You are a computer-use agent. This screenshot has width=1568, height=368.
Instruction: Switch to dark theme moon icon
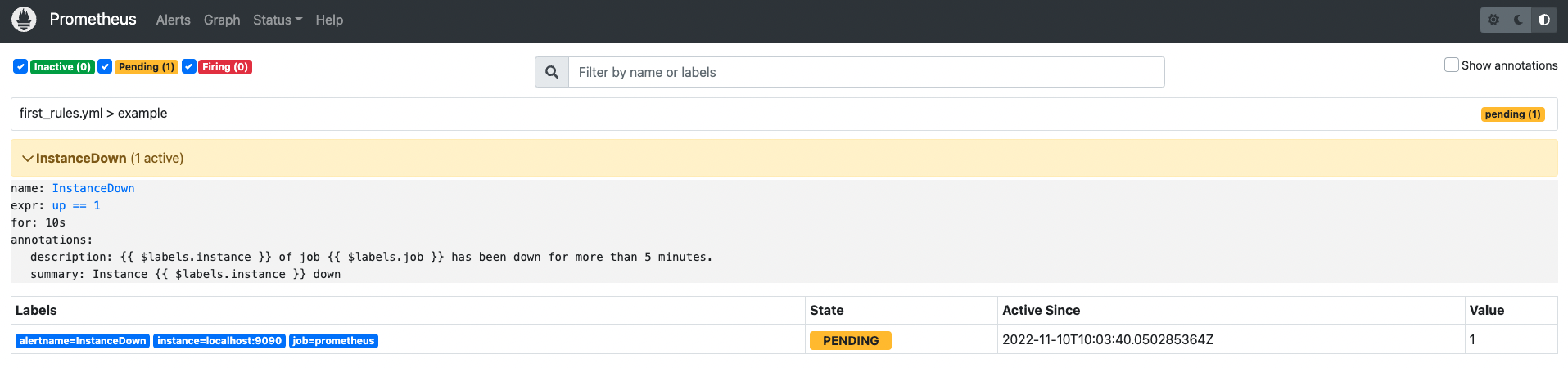click(1519, 20)
